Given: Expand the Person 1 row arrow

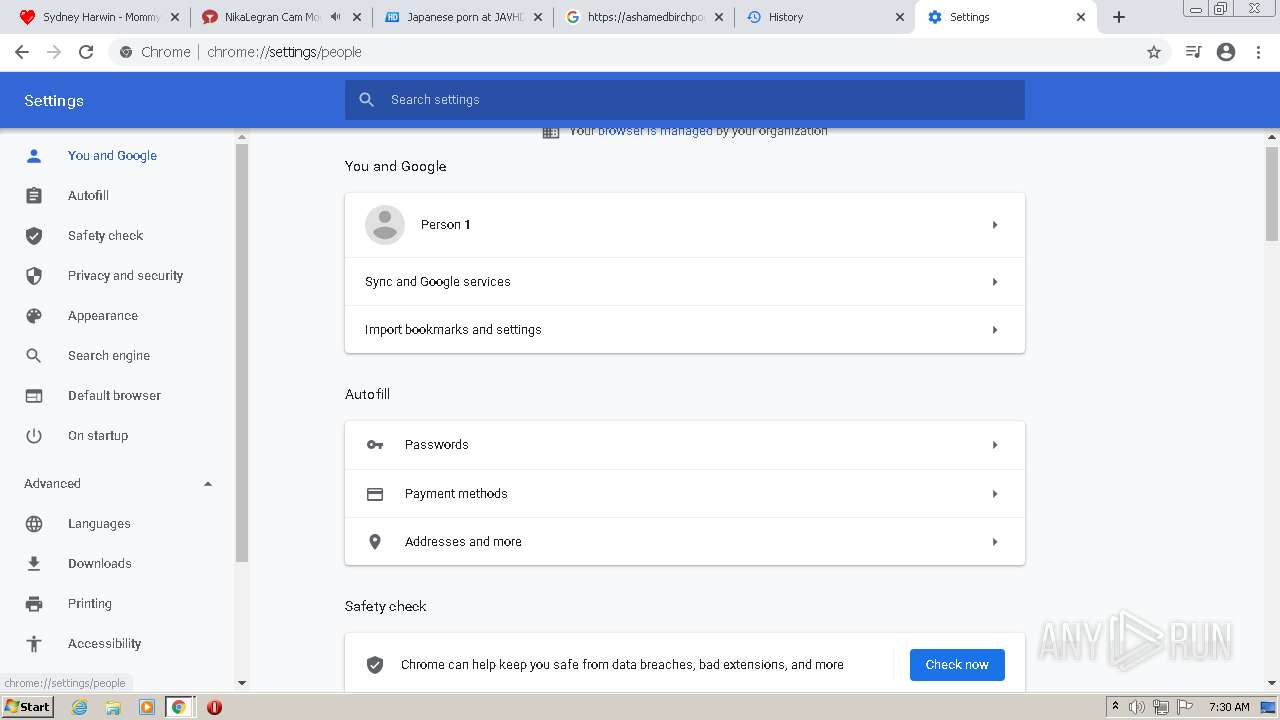Looking at the screenshot, I should 995,225.
